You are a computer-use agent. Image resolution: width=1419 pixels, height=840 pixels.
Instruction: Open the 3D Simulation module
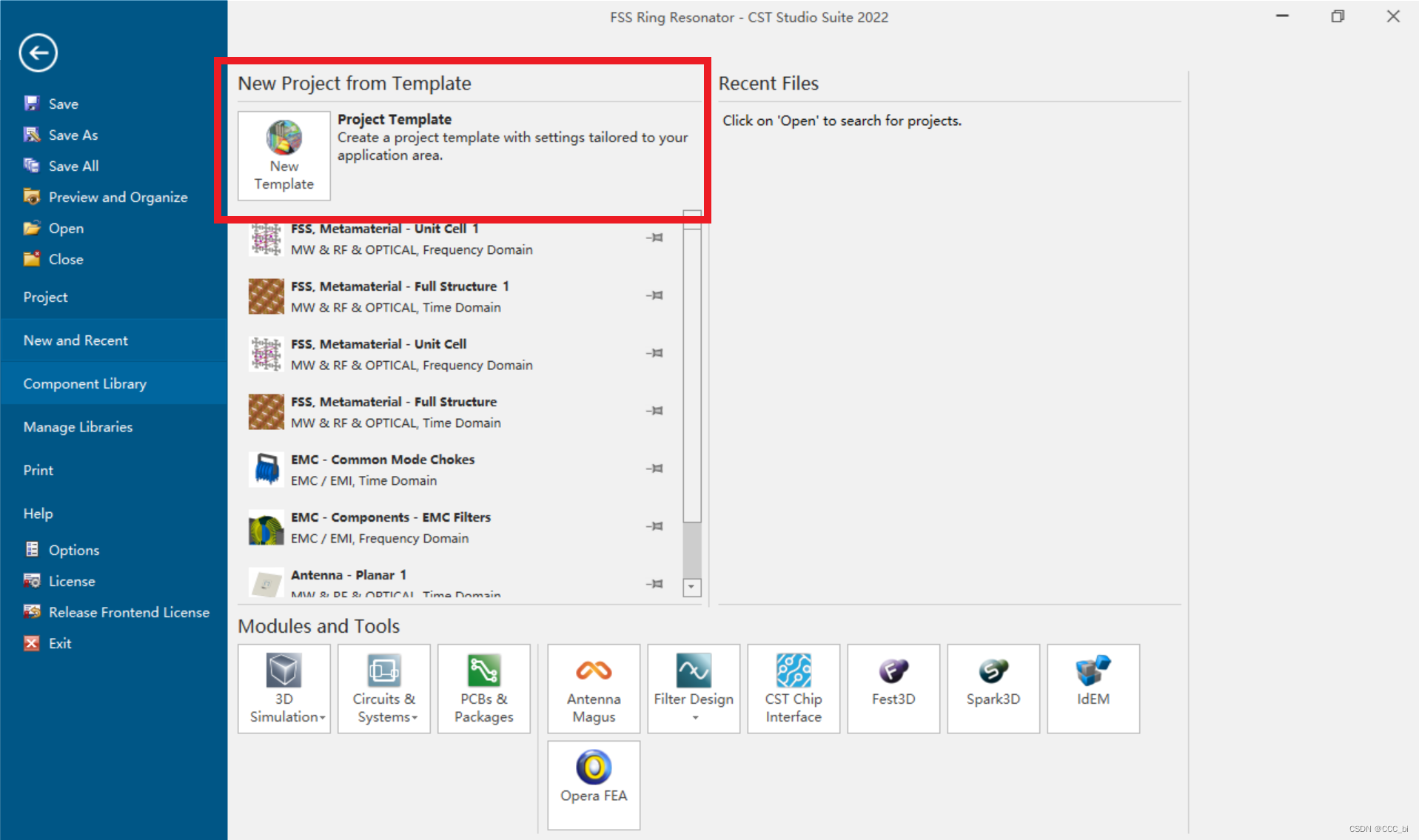[x=284, y=688]
